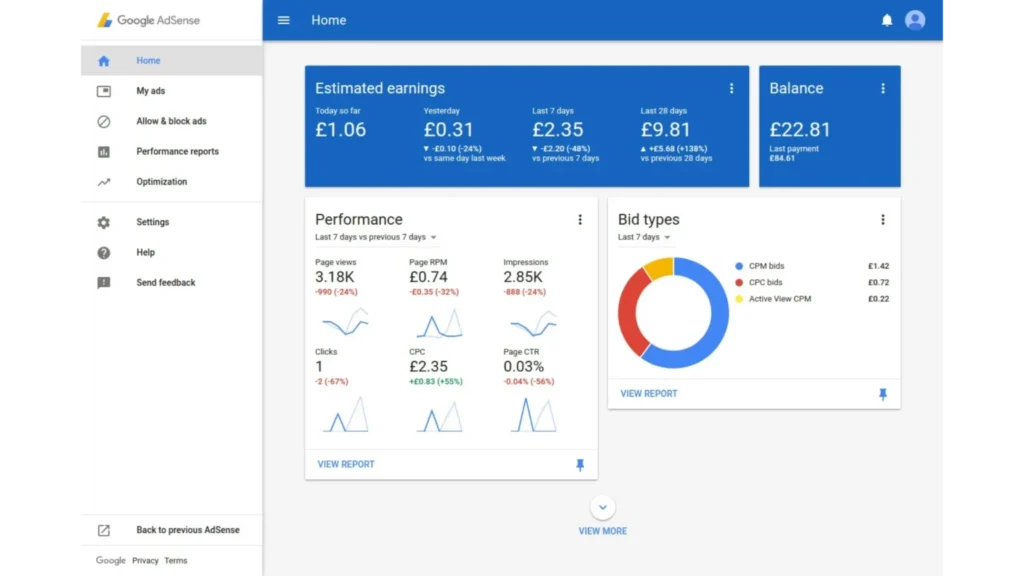Click the Last 7 days £2.35 earnings
Viewport: 1024px width, 576px height.
click(x=558, y=129)
